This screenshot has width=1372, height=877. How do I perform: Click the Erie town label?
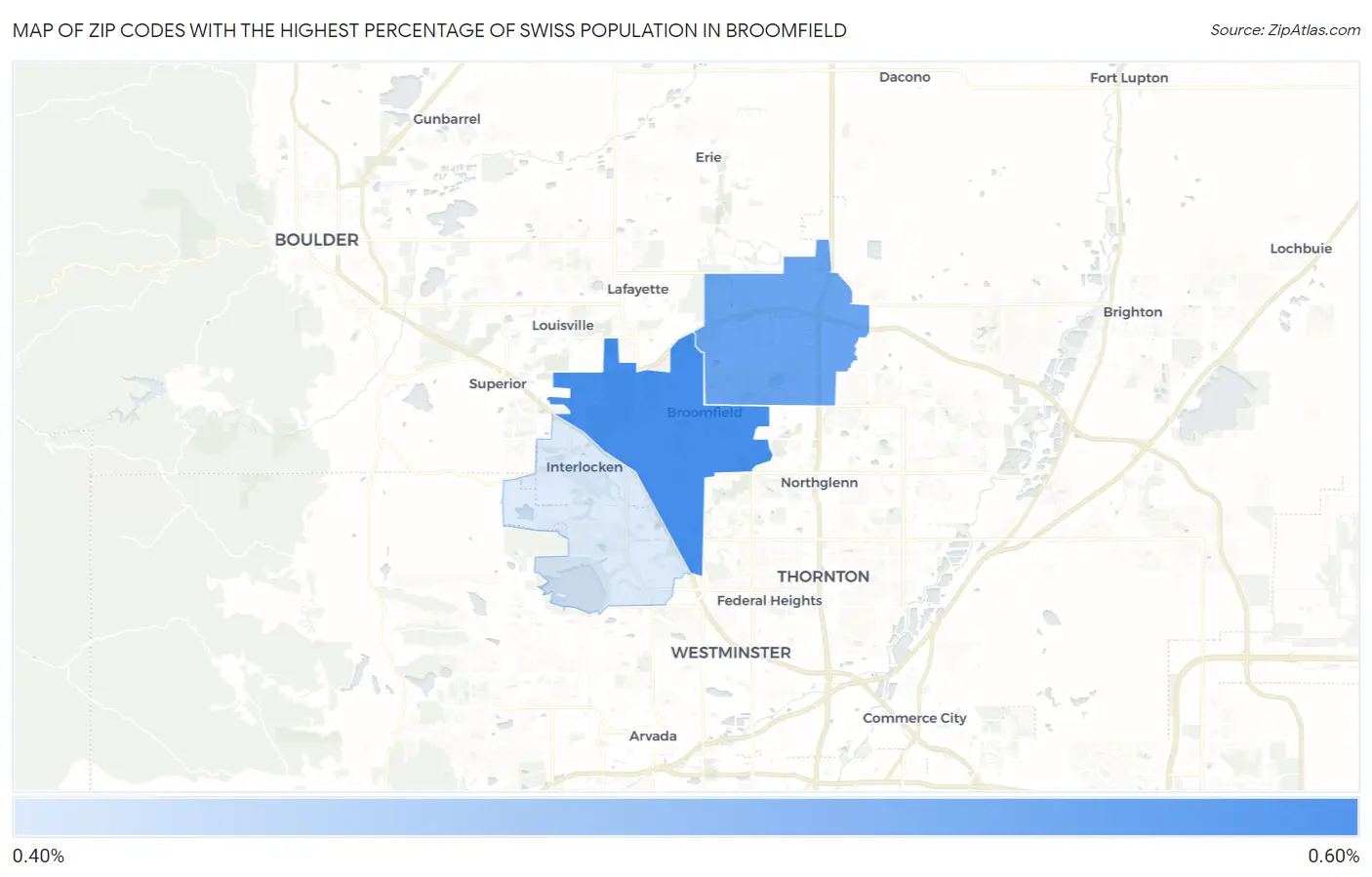(708, 157)
